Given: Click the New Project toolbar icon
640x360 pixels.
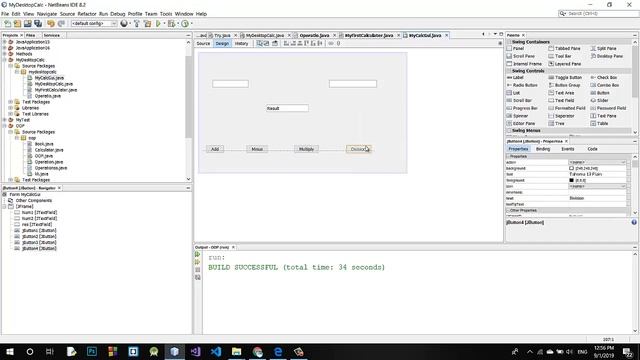Looking at the screenshot, I should [x=17, y=24].
